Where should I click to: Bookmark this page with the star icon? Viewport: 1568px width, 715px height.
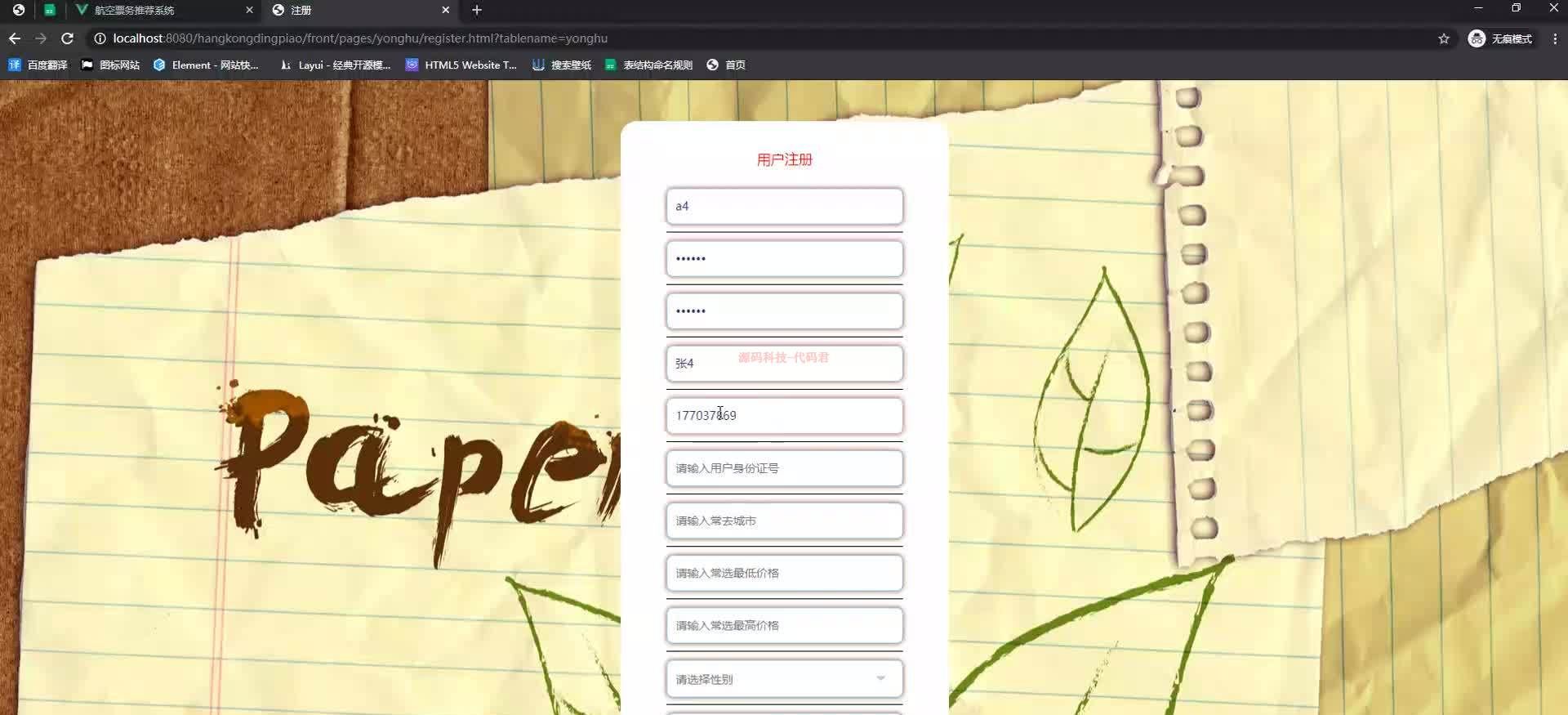pyautogui.click(x=1444, y=38)
